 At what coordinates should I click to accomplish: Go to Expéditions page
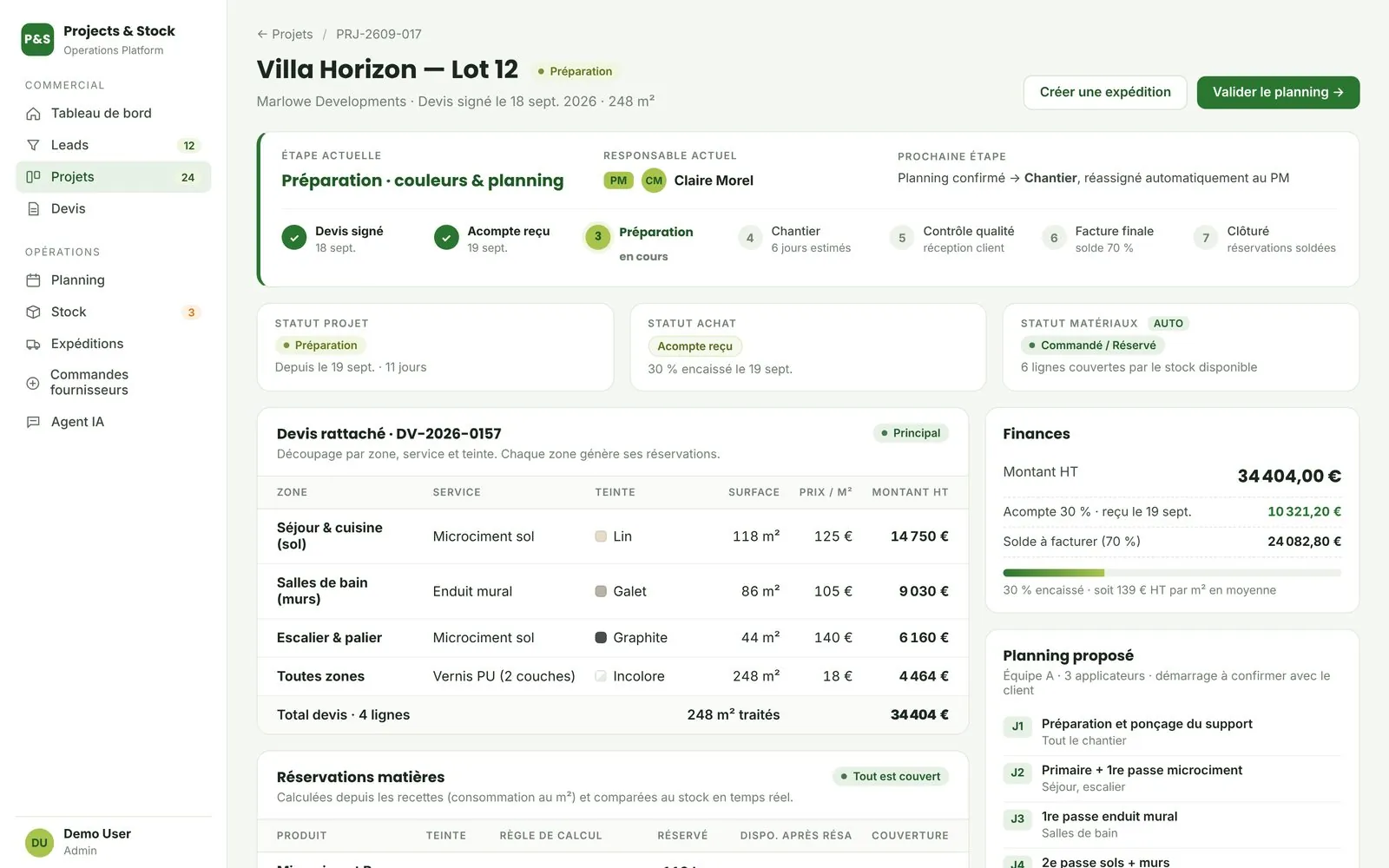pyautogui.click(x=114, y=344)
